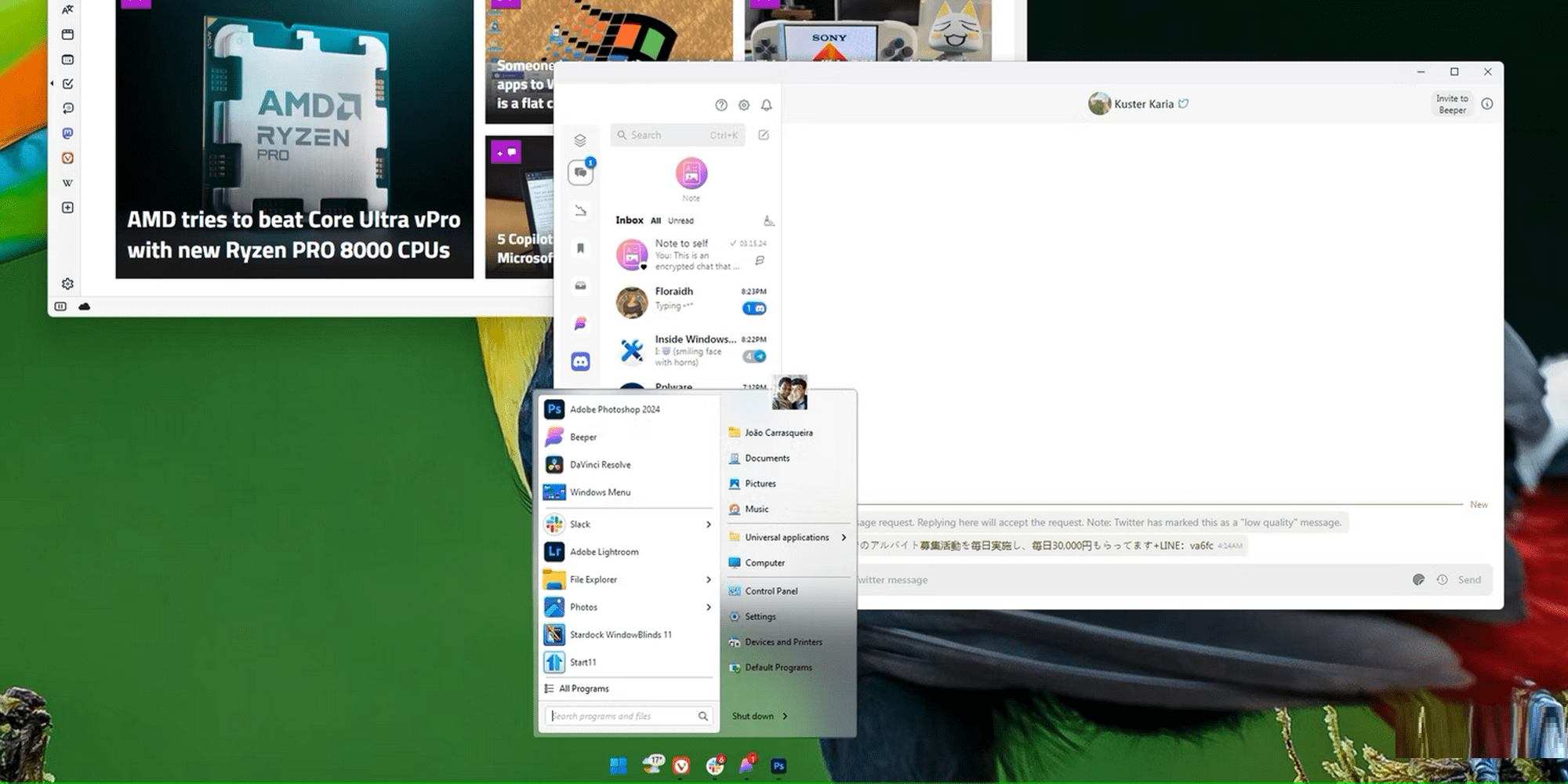Open Control Panel from Start menu

(x=771, y=591)
